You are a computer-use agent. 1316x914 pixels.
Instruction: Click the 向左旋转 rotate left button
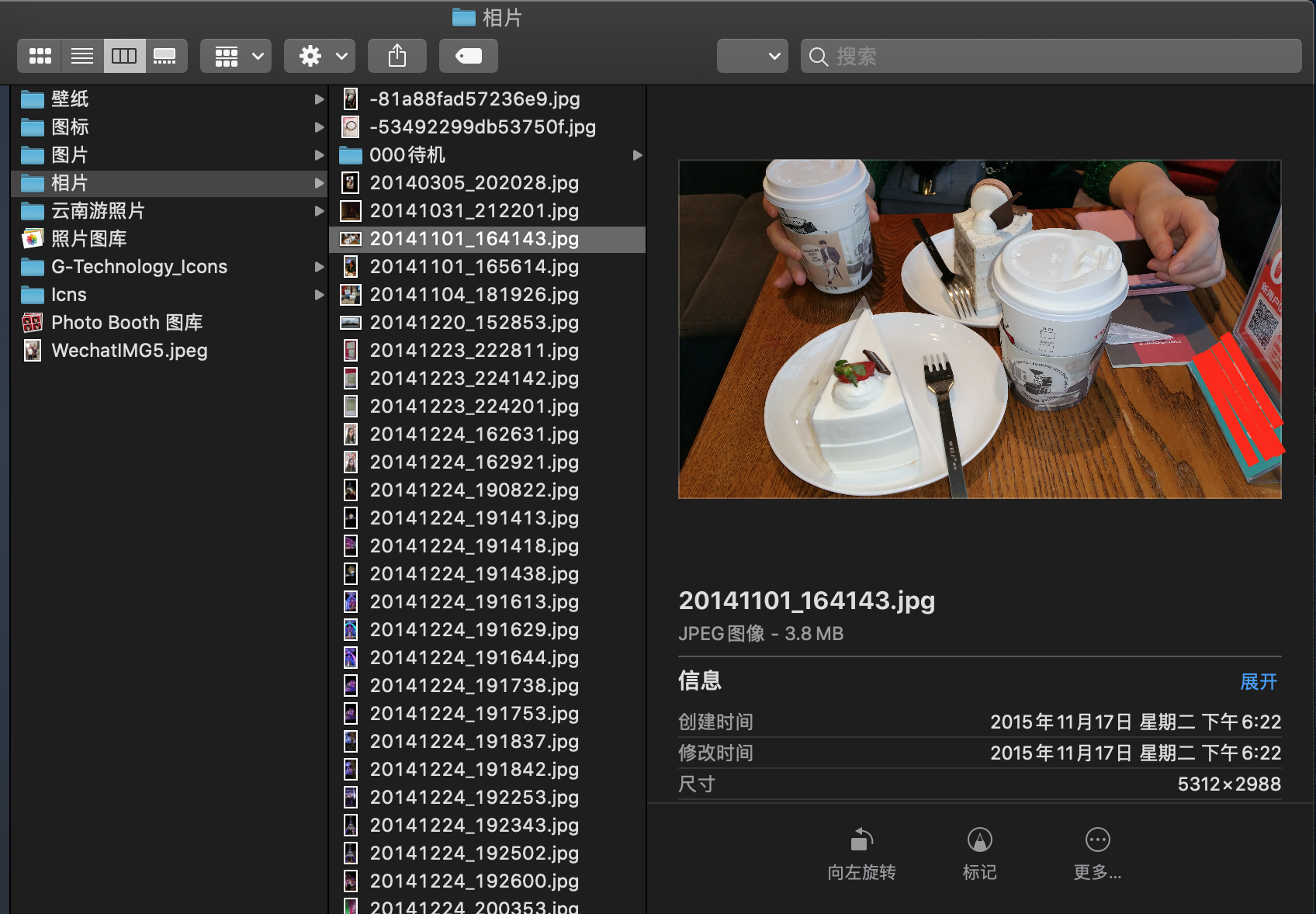coord(861,854)
